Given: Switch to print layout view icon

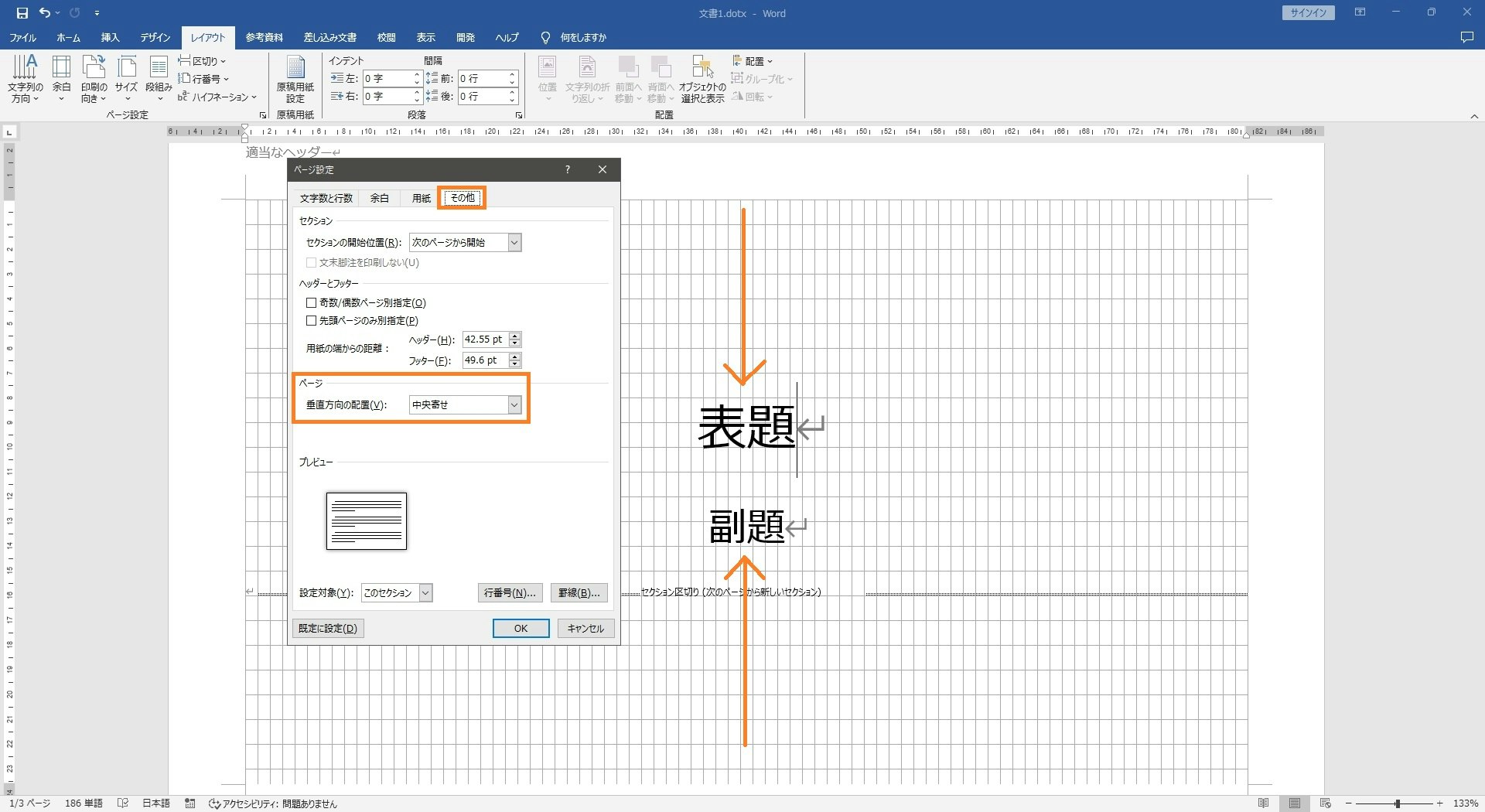Looking at the screenshot, I should pyautogui.click(x=1295, y=803).
